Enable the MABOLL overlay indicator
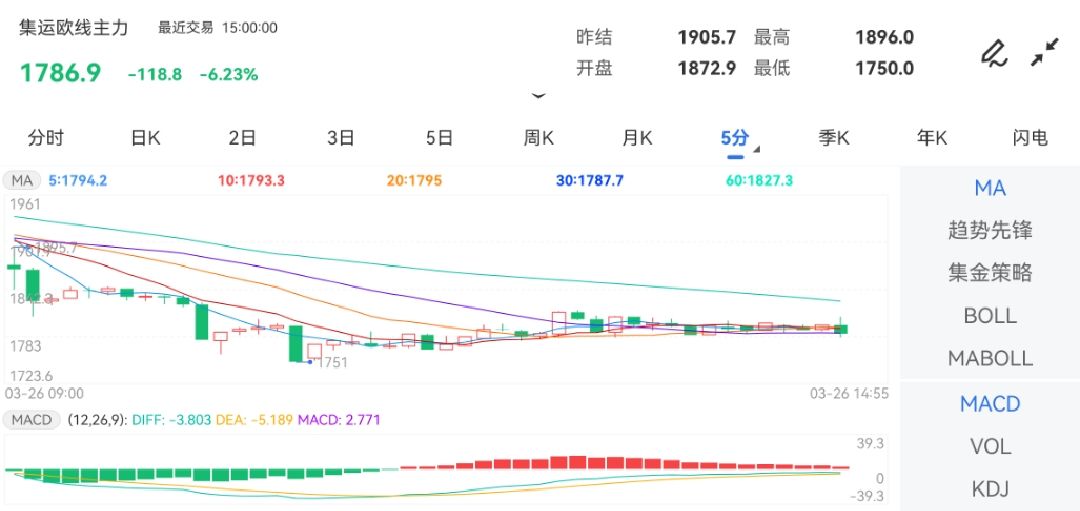Viewport: 1080px width, 511px height. pyautogui.click(x=989, y=358)
